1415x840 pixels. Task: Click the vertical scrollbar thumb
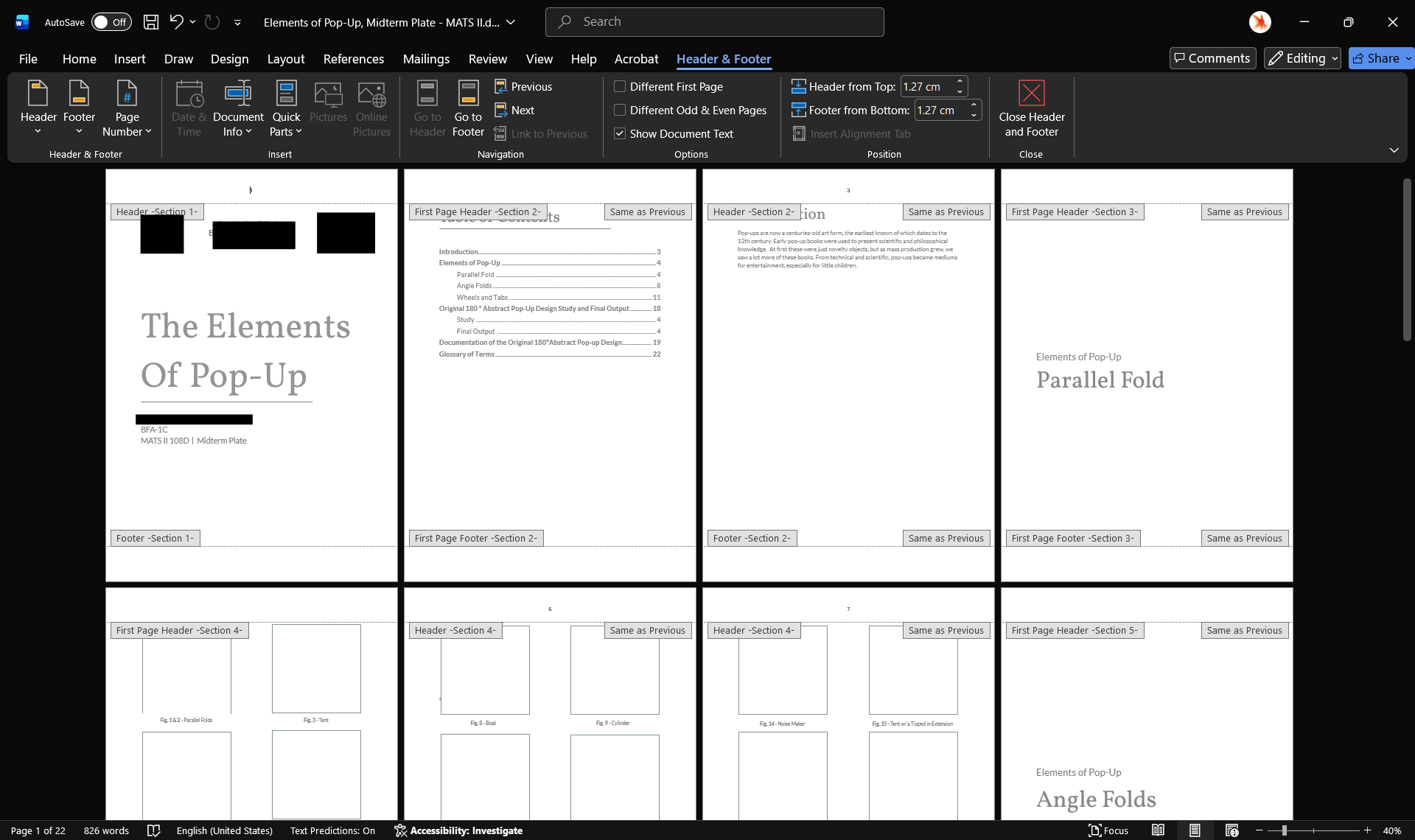[x=1407, y=258]
